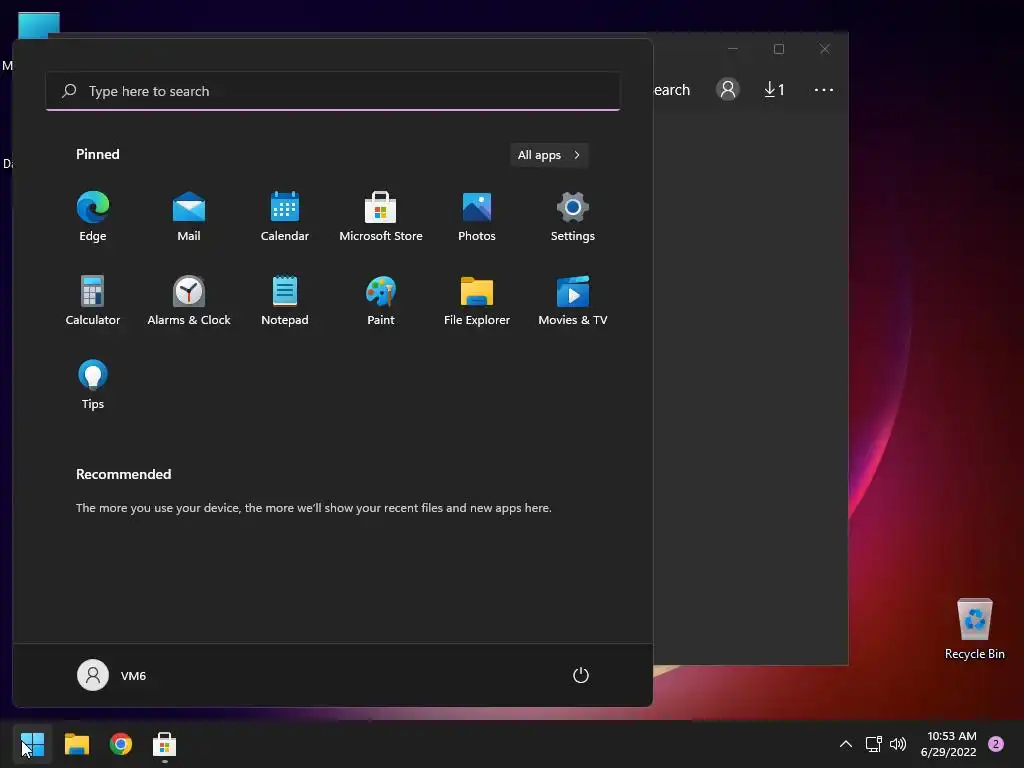Open notifications badge showing 2
The image size is (1024, 768).
point(996,744)
